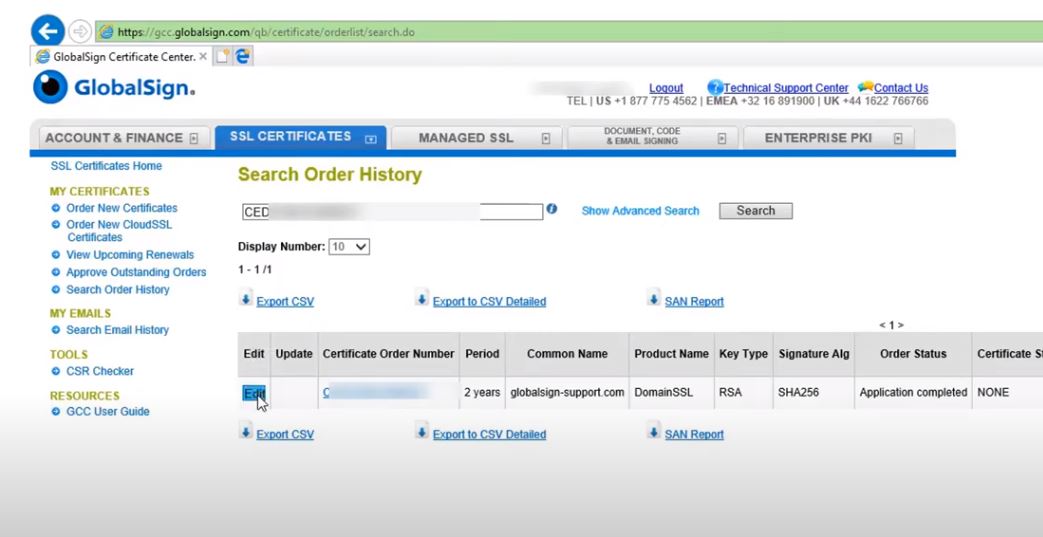This screenshot has width=1043, height=537.
Task: Click the IE page icon in address bar
Action: [105, 31]
